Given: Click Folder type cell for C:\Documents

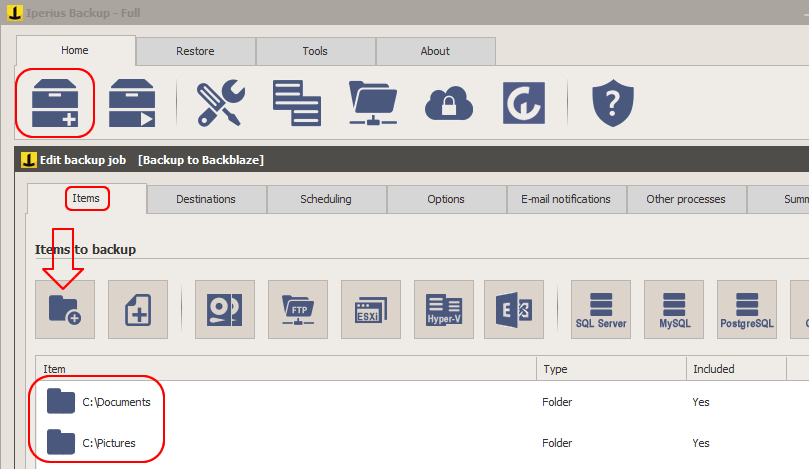Looking at the screenshot, I should 557,402.
